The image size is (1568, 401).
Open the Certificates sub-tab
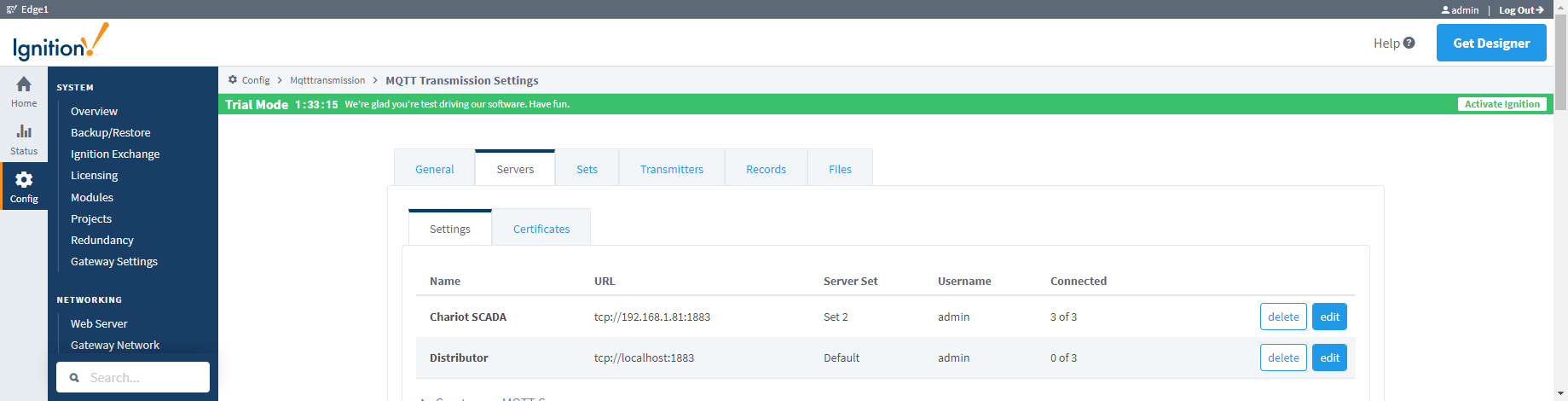click(541, 229)
